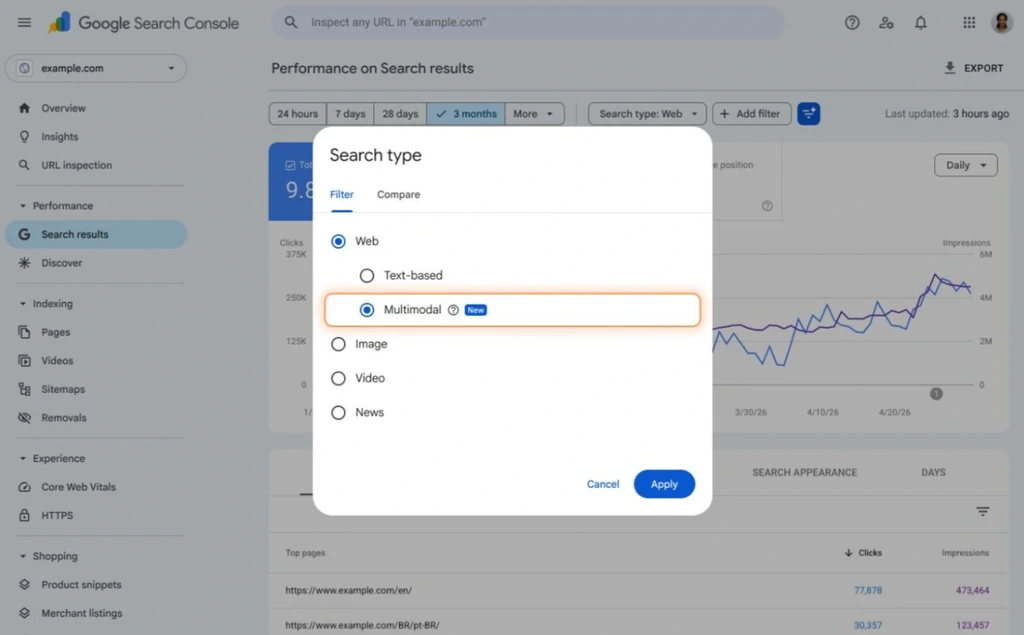Select the Text-based radio button
The width and height of the screenshot is (1024, 635).
(367, 276)
